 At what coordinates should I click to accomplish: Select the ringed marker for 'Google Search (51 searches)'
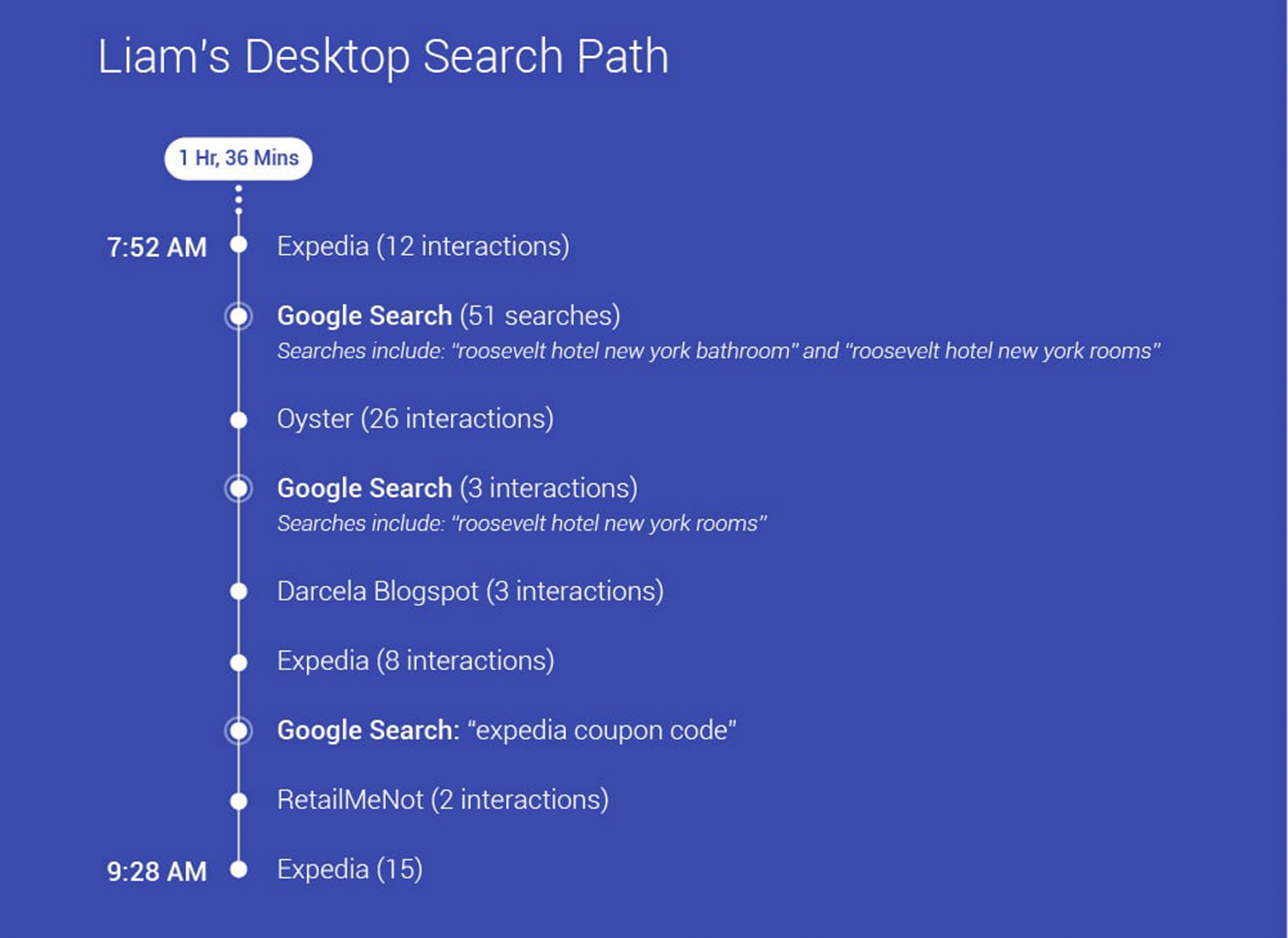pos(239,316)
